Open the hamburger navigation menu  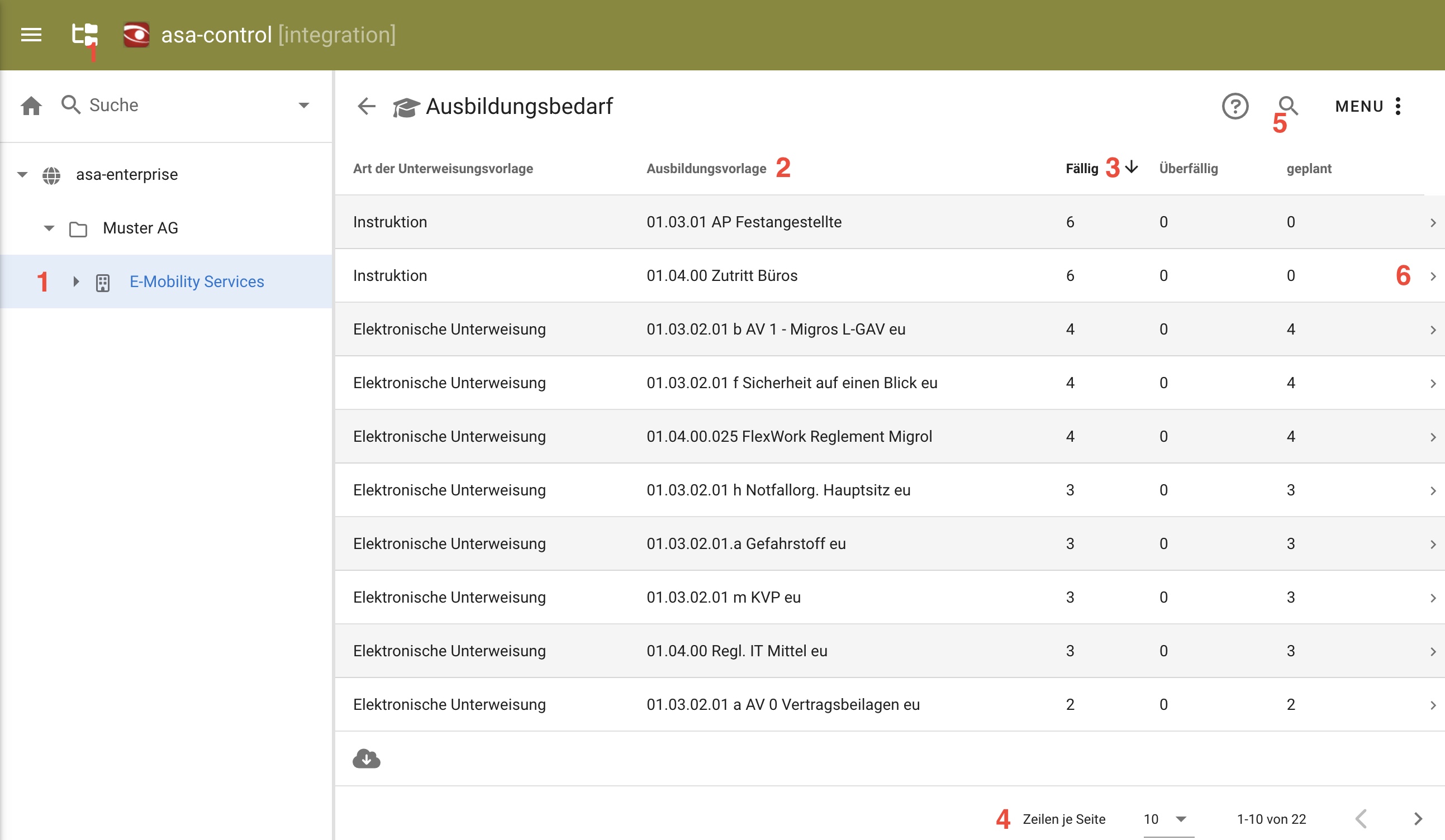tap(31, 35)
